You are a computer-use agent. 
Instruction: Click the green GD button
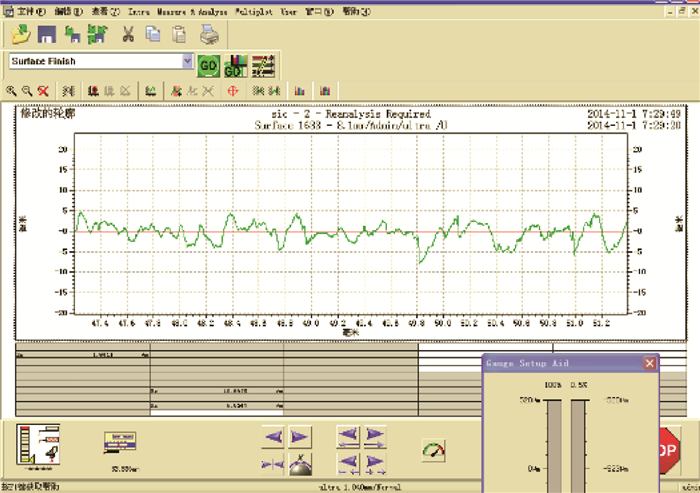coord(208,63)
